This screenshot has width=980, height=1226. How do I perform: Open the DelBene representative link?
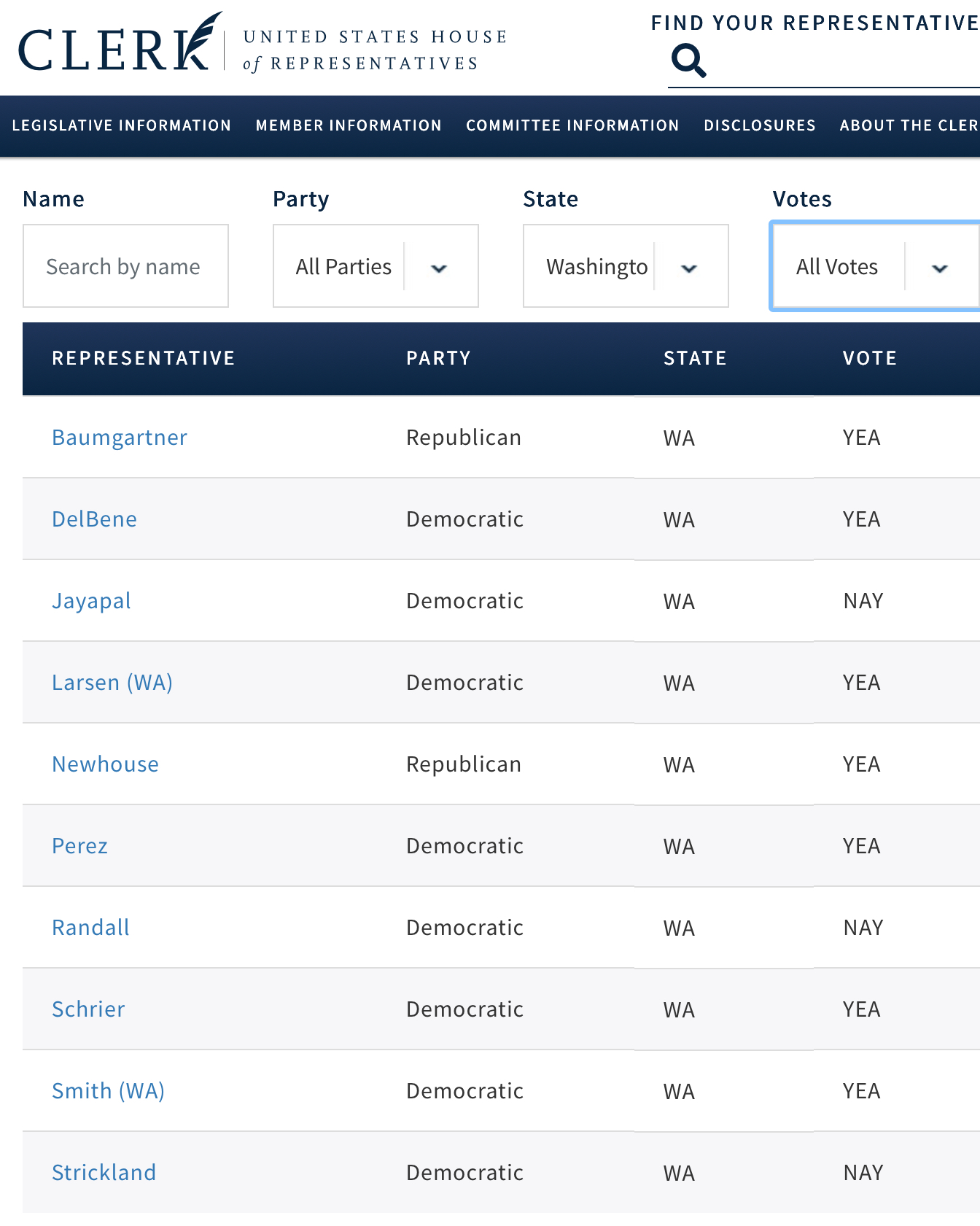click(x=94, y=519)
